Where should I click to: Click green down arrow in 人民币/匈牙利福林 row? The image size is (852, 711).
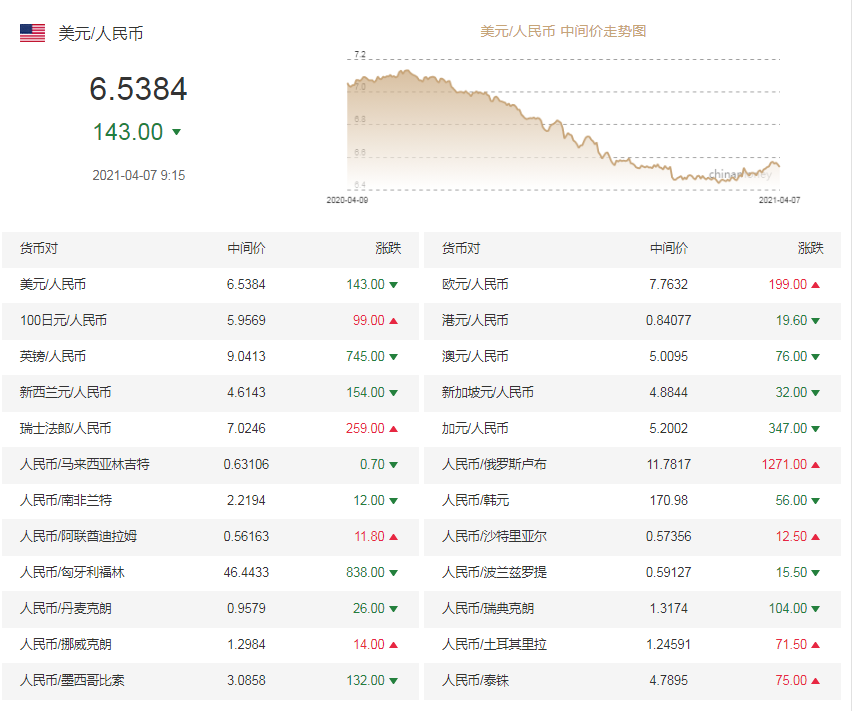pos(394,573)
